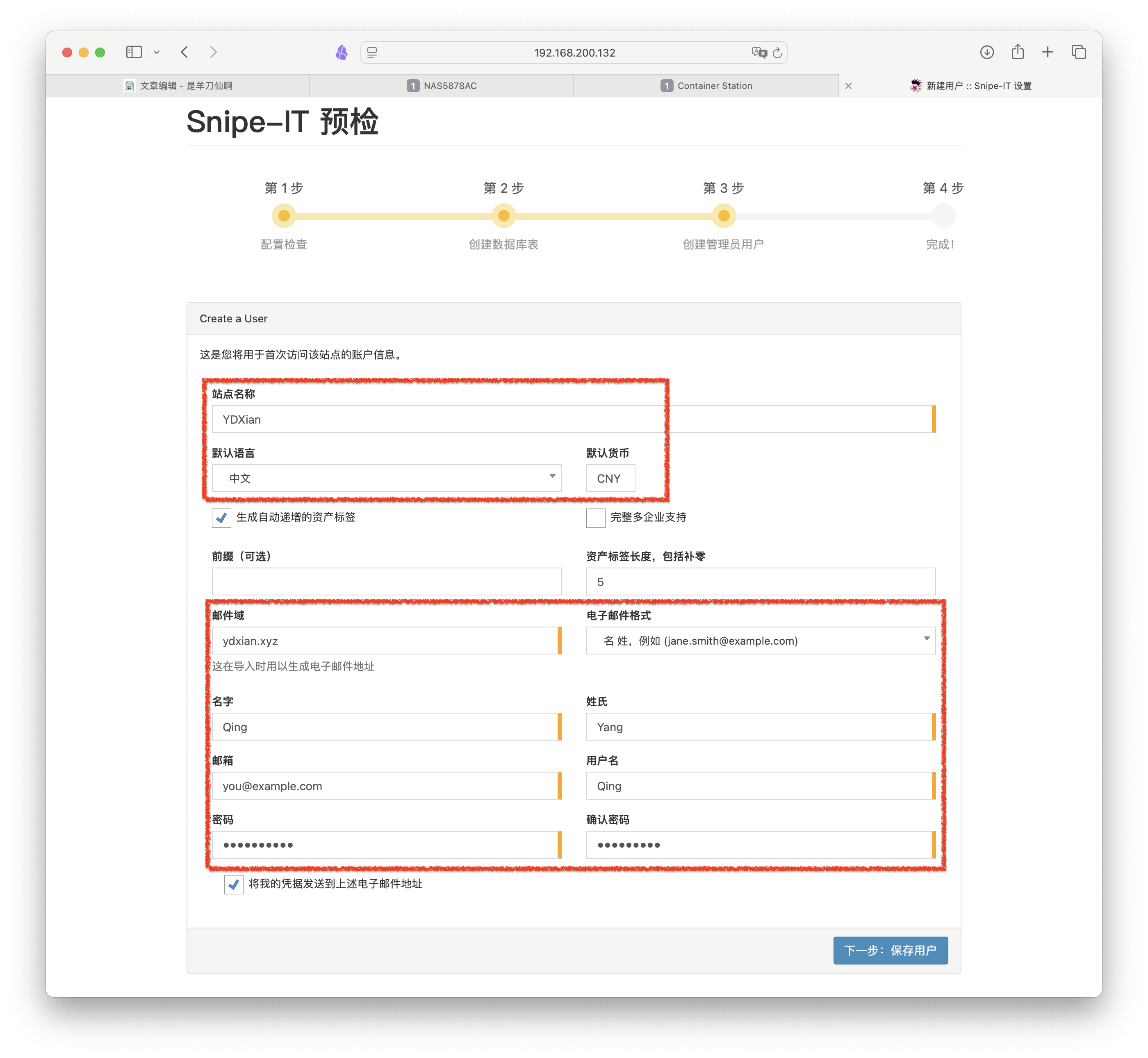This screenshot has width=1148, height=1058.
Task: Click the 第 1 步 step circle
Action: pos(284,216)
